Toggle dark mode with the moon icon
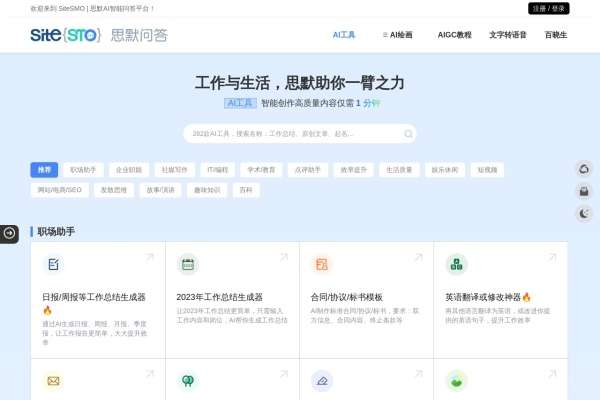The height and width of the screenshot is (400, 600). 584,212
